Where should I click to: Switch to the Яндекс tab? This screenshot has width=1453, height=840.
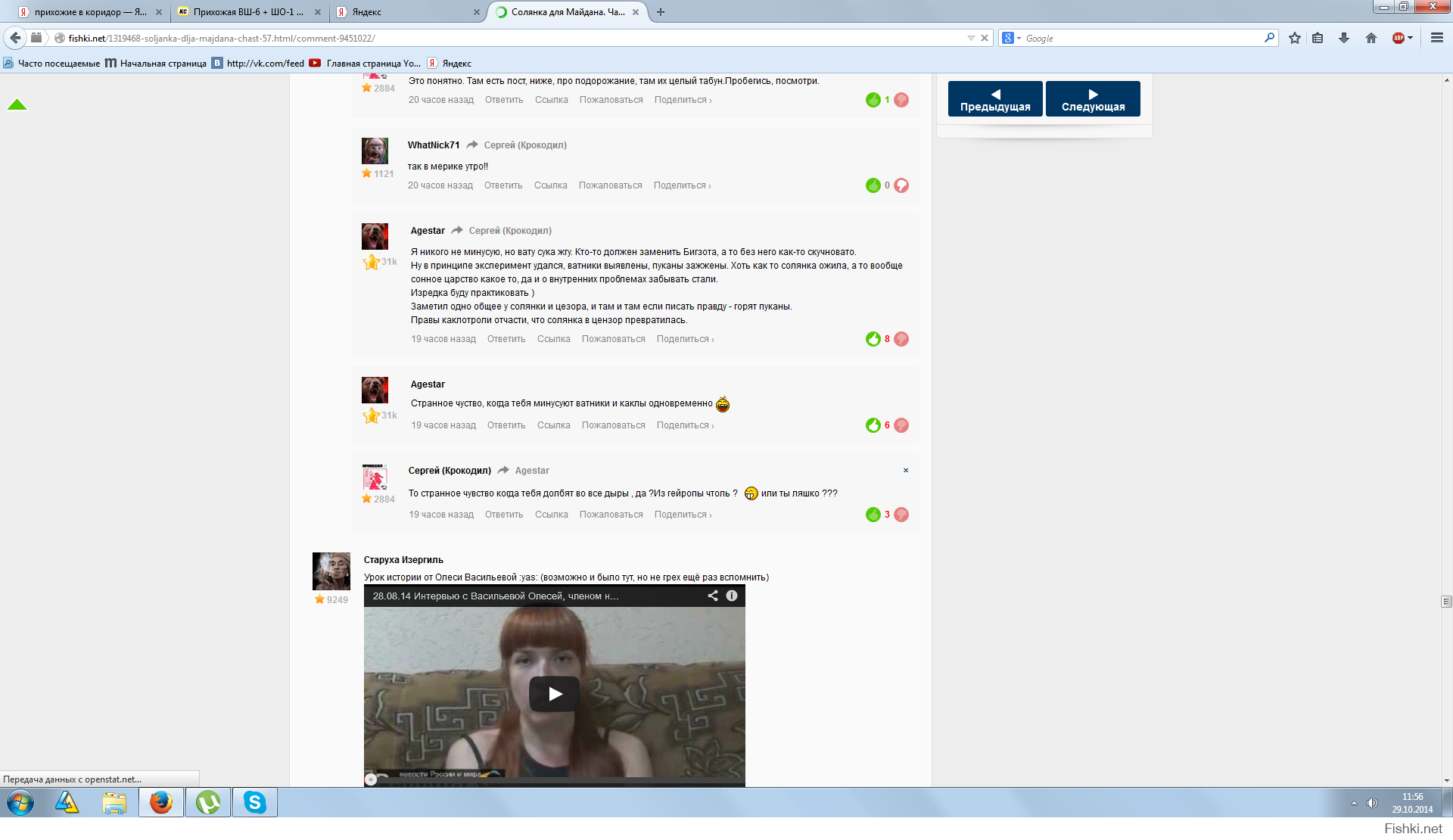point(401,12)
